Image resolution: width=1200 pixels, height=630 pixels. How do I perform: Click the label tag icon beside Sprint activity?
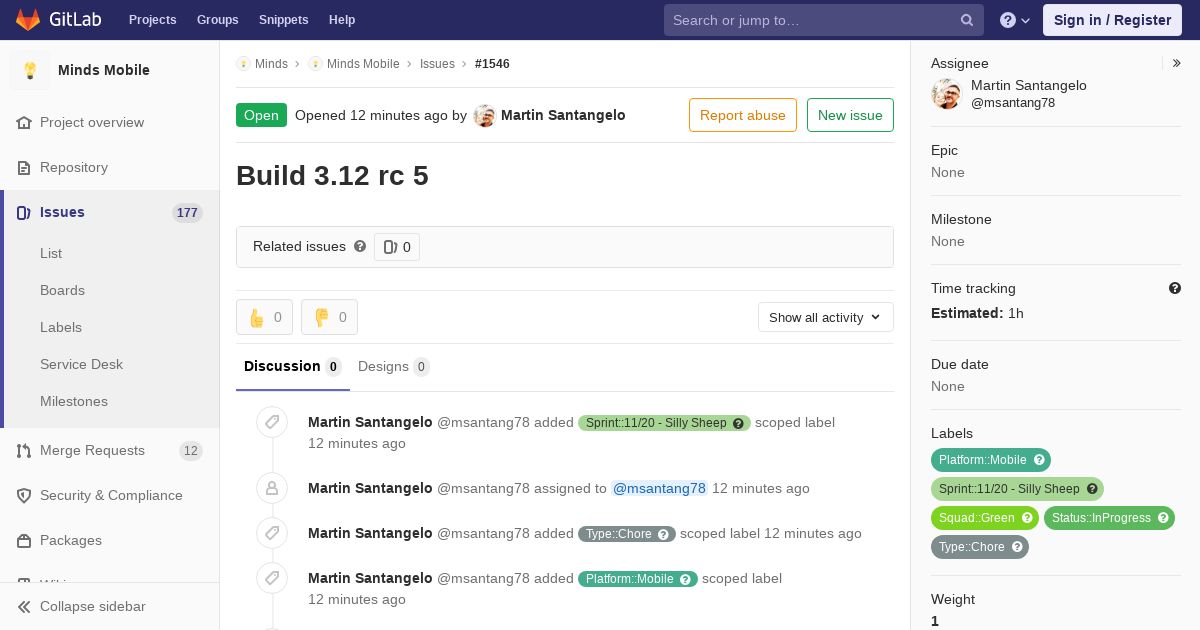point(272,422)
